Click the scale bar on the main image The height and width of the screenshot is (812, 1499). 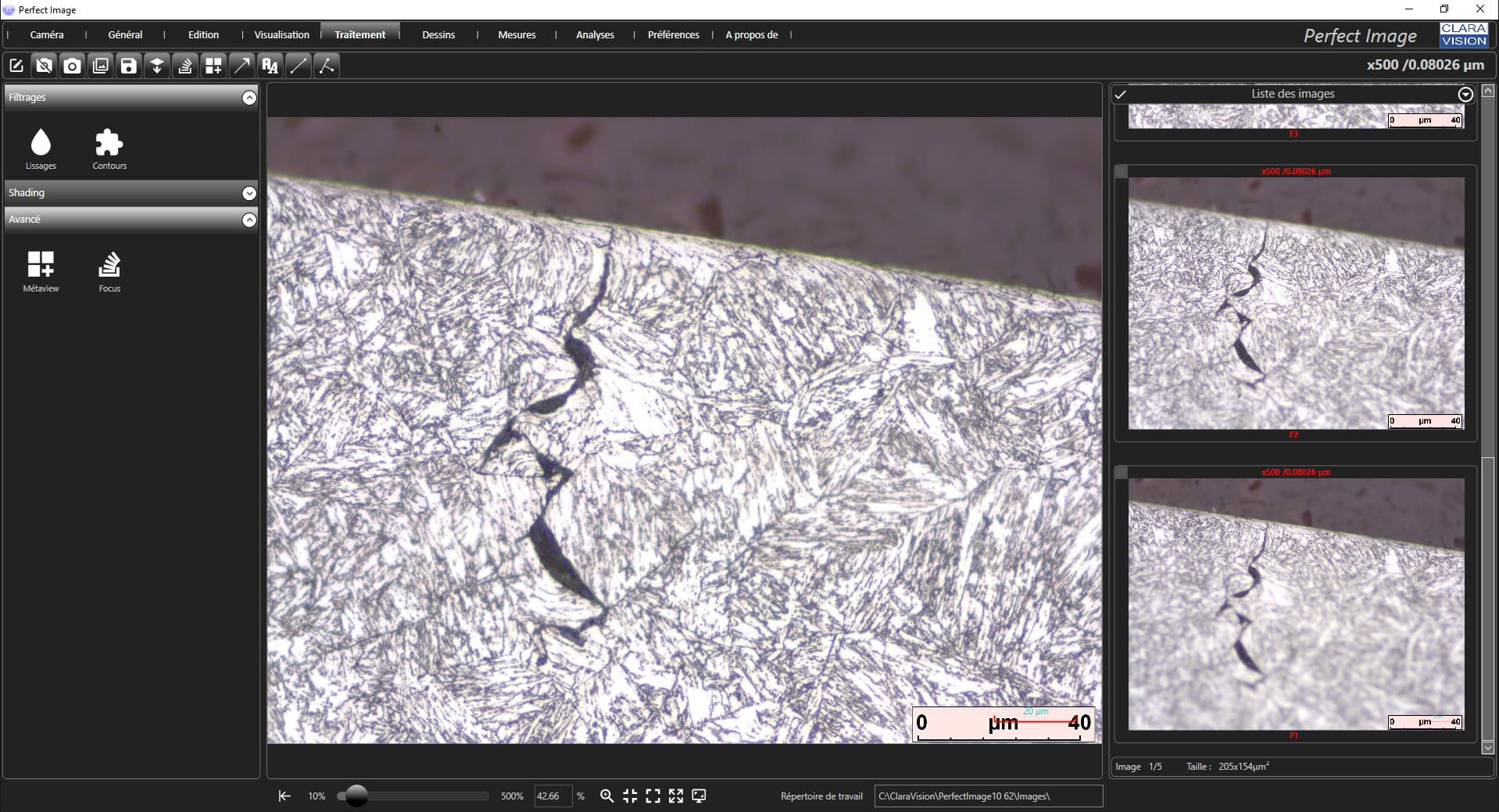click(x=1004, y=724)
